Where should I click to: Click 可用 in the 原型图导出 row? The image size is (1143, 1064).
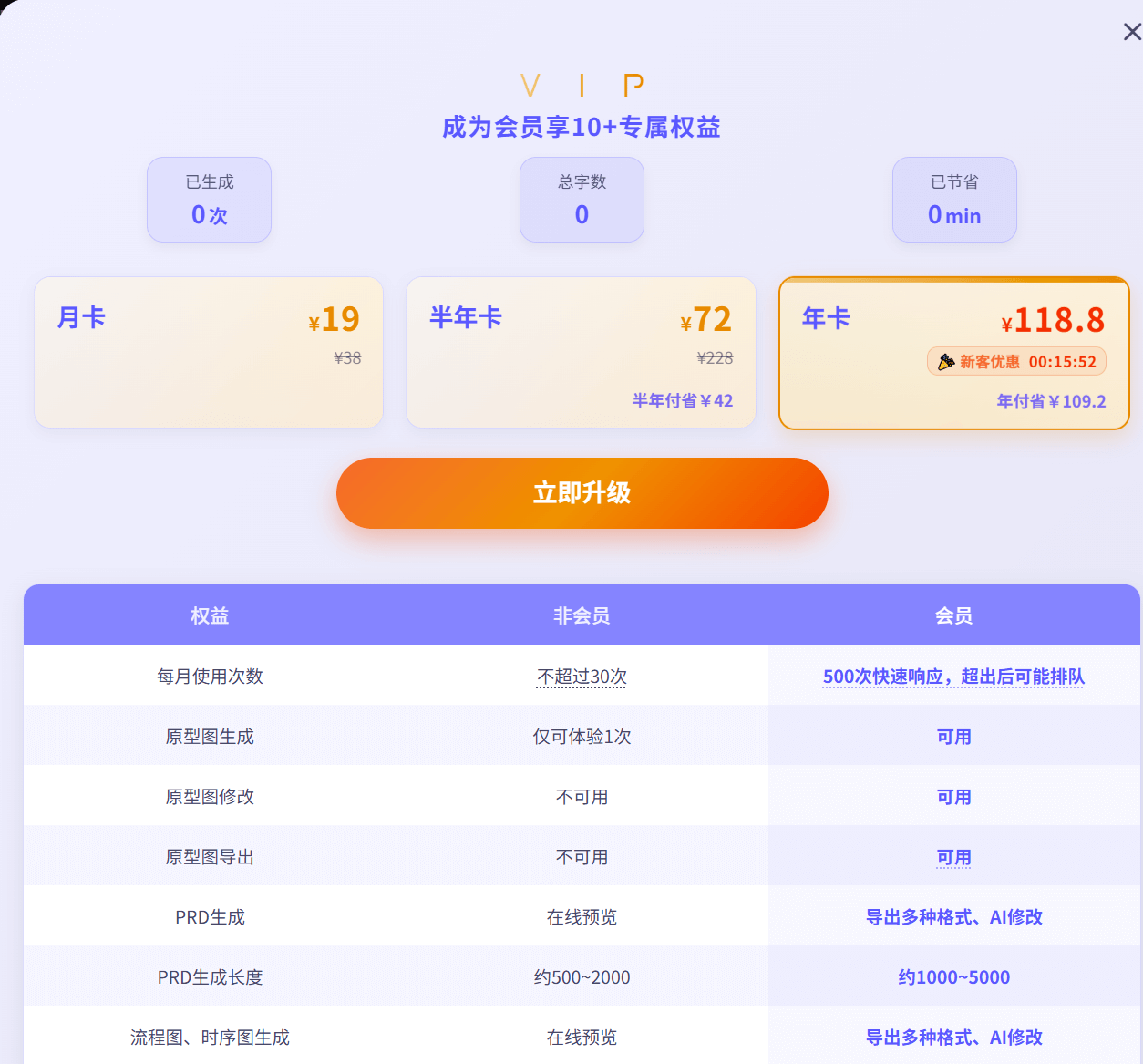coord(953,857)
